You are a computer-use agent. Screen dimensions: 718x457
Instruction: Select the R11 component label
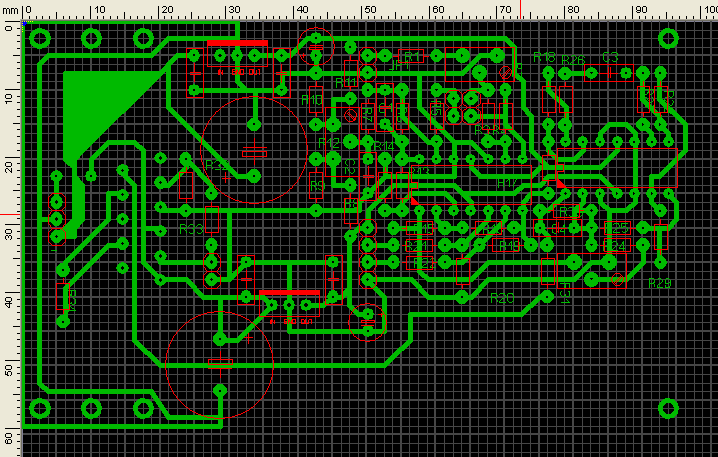point(346,82)
